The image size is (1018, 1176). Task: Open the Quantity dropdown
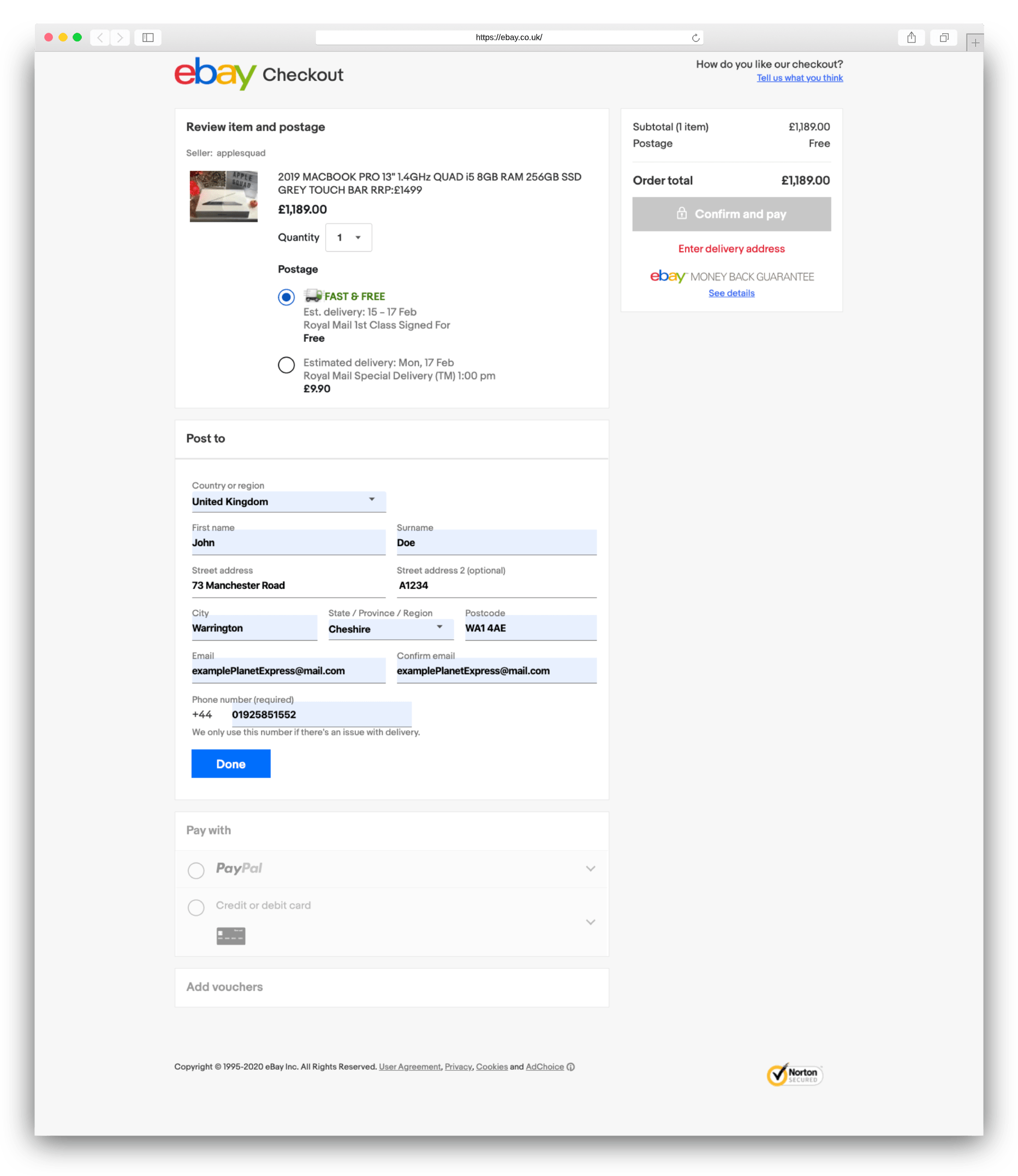[348, 237]
